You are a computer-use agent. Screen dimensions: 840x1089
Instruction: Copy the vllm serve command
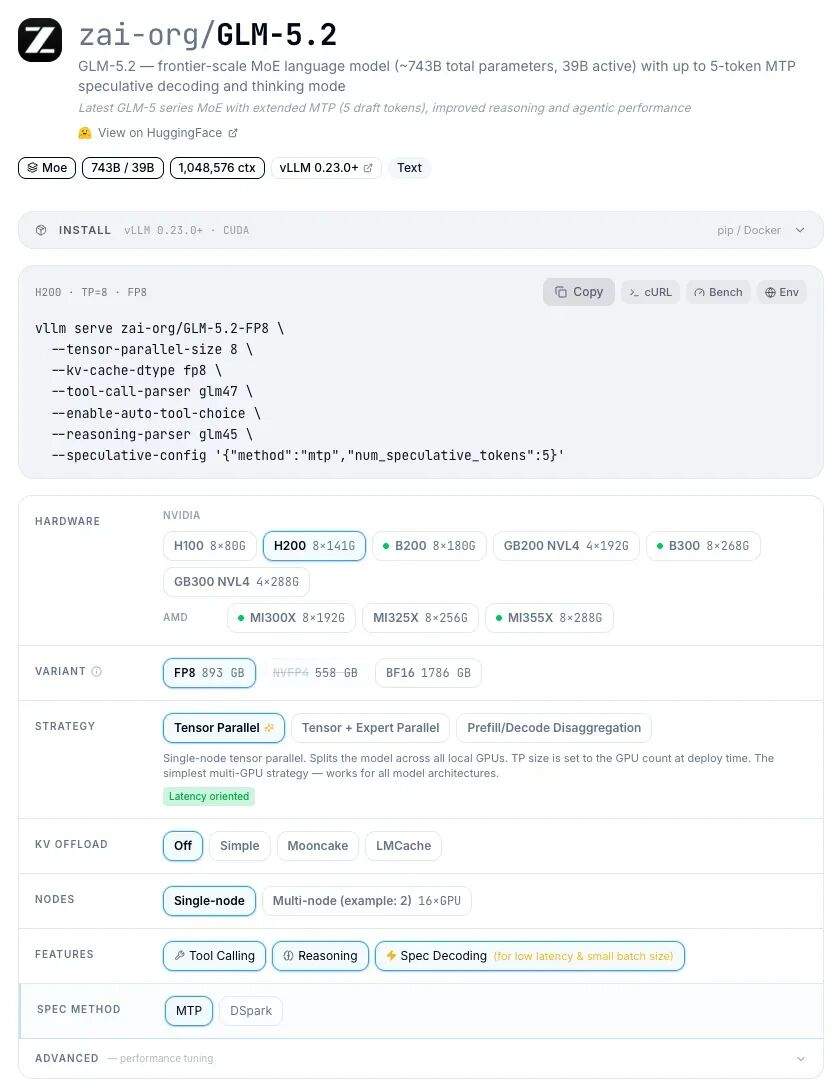578,292
